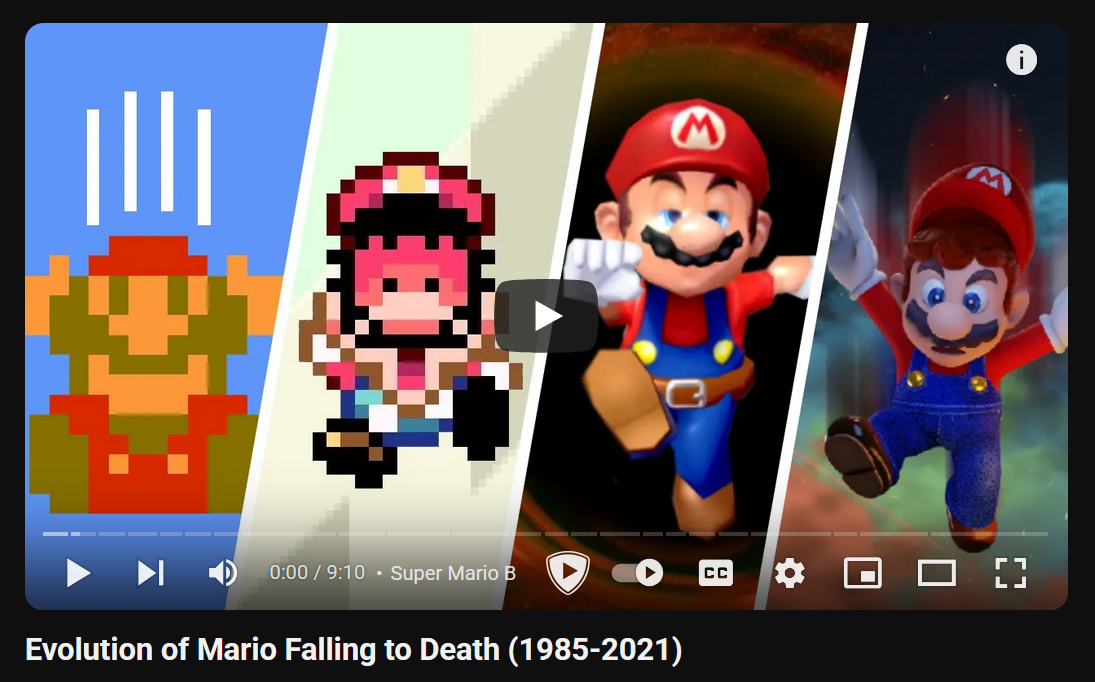Toggle the autoplay switch
This screenshot has width=1095, height=682.
(x=638, y=573)
